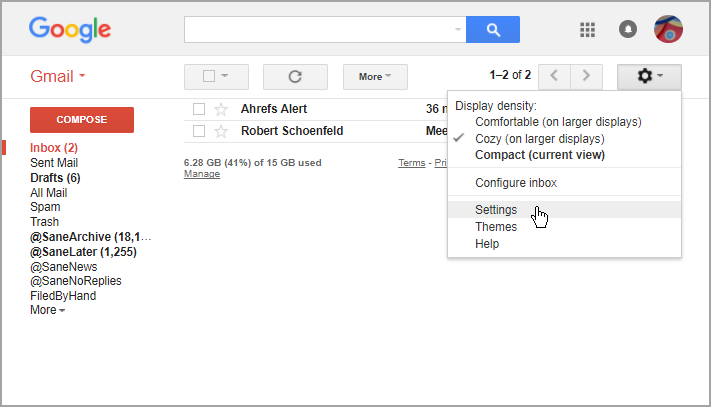Open the account profile avatar
The image size is (711, 407).
[x=668, y=29]
